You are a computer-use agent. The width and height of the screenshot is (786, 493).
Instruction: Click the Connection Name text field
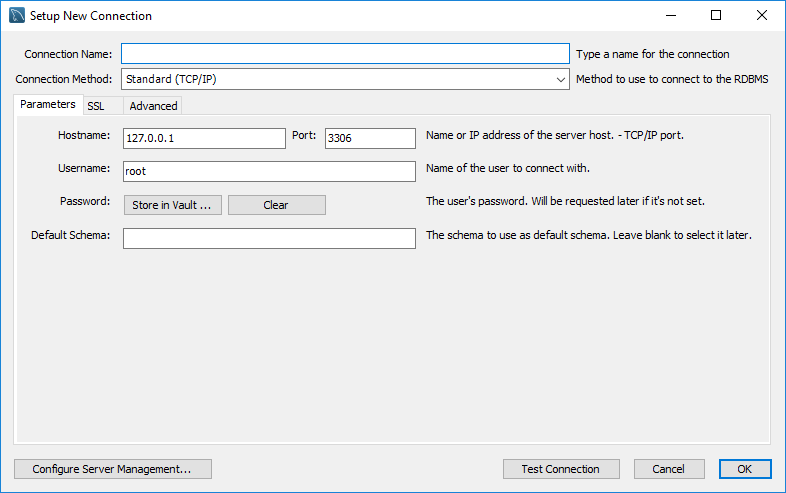(x=345, y=54)
